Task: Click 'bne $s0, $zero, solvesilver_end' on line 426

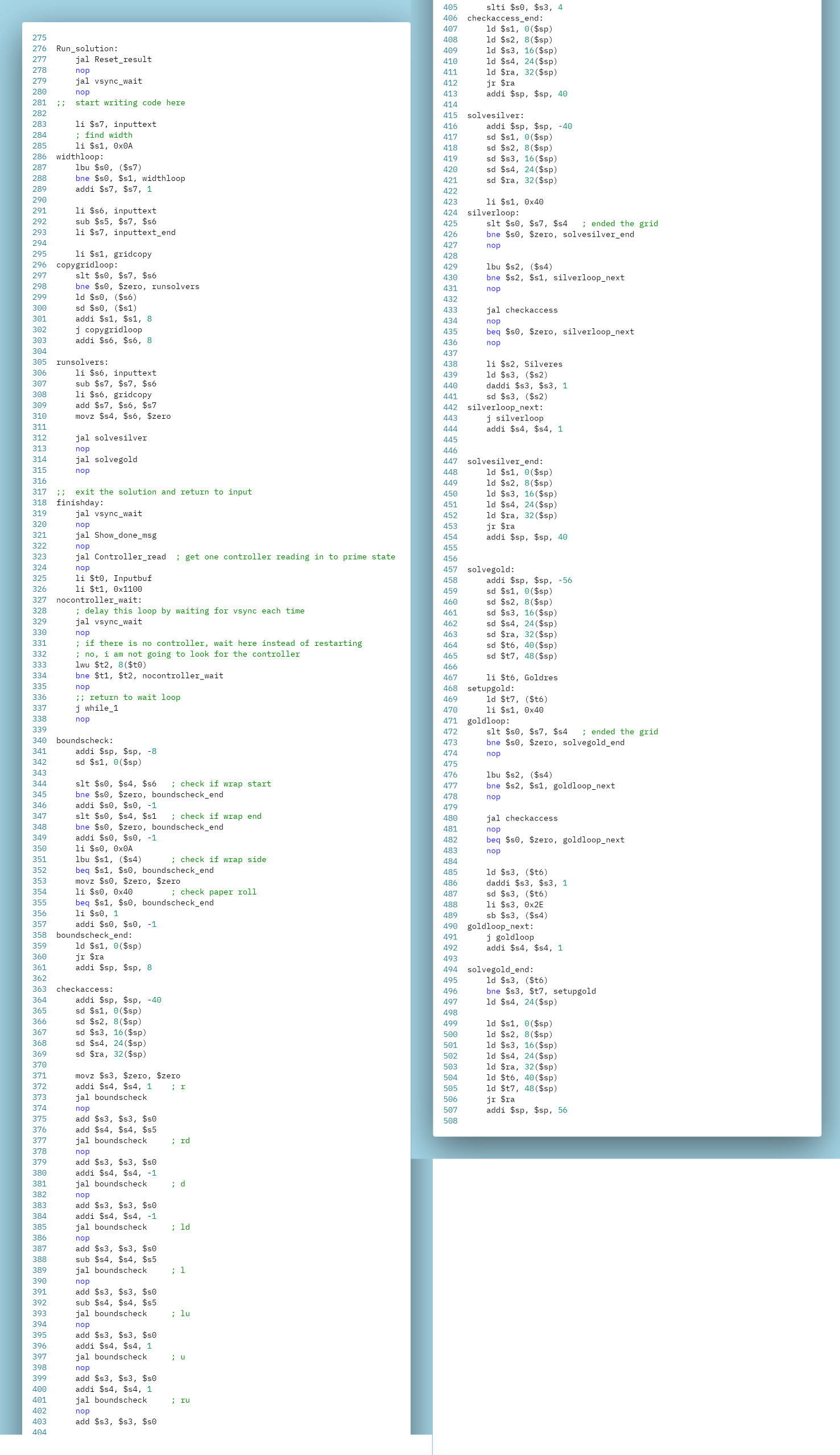Action: 560,234
